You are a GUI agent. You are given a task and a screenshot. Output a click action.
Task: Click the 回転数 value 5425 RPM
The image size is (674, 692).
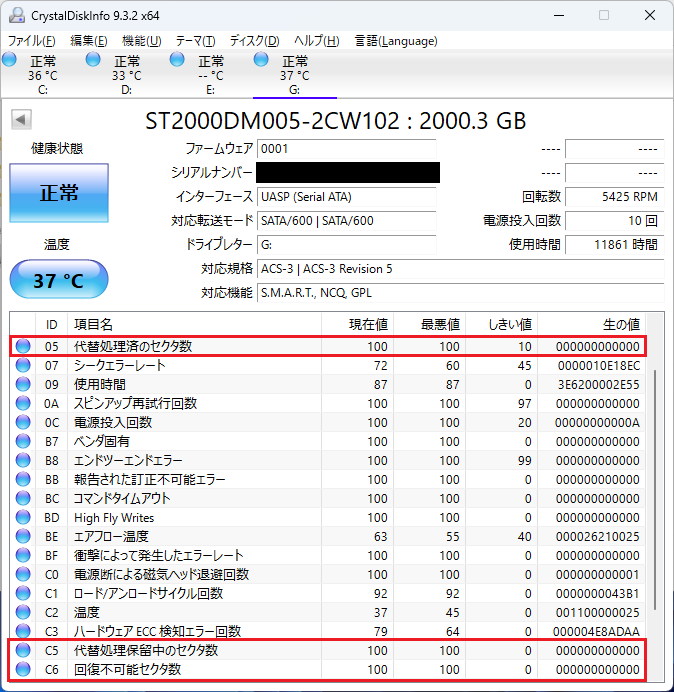pos(615,196)
